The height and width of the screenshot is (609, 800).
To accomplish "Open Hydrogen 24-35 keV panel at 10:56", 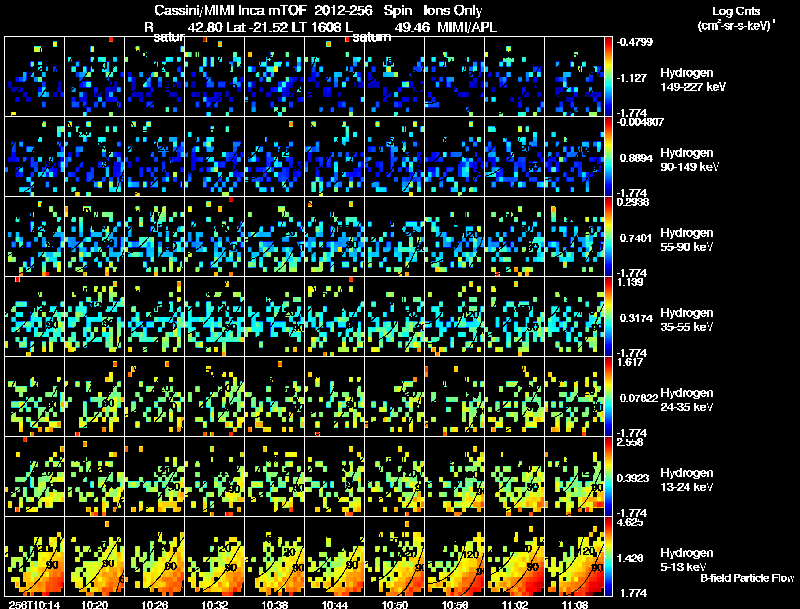I will point(455,397).
